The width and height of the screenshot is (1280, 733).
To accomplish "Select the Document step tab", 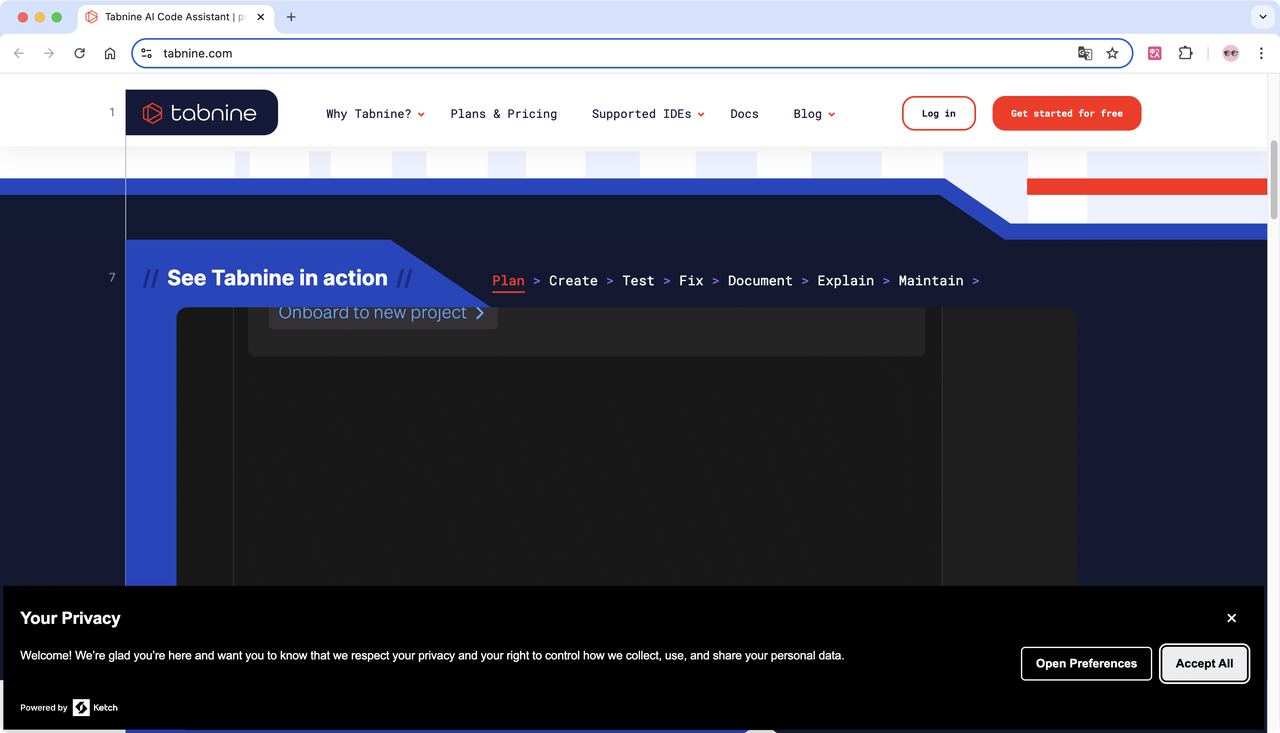I will pyautogui.click(x=760, y=281).
